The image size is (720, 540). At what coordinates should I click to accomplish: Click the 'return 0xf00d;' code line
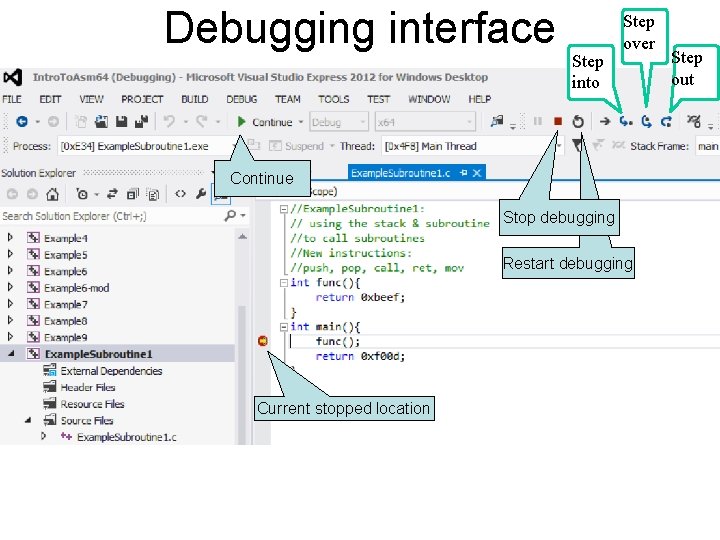coord(360,356)
